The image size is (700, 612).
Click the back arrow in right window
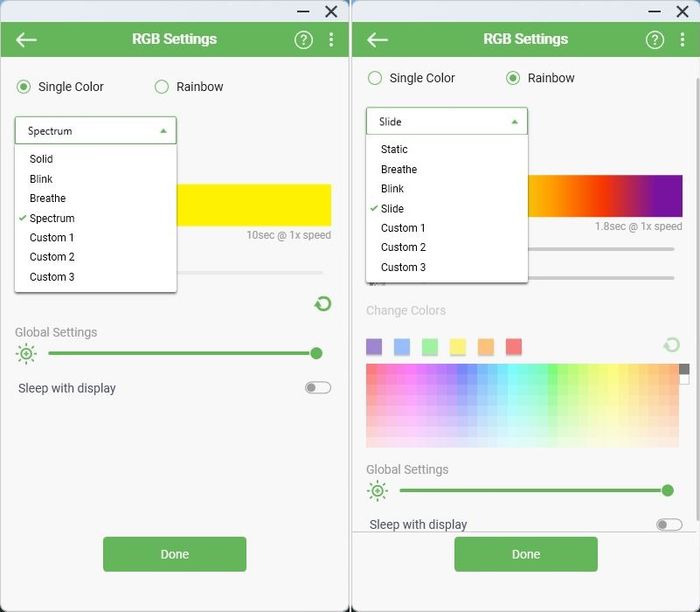pyautogui.click(x=377, y=40)
